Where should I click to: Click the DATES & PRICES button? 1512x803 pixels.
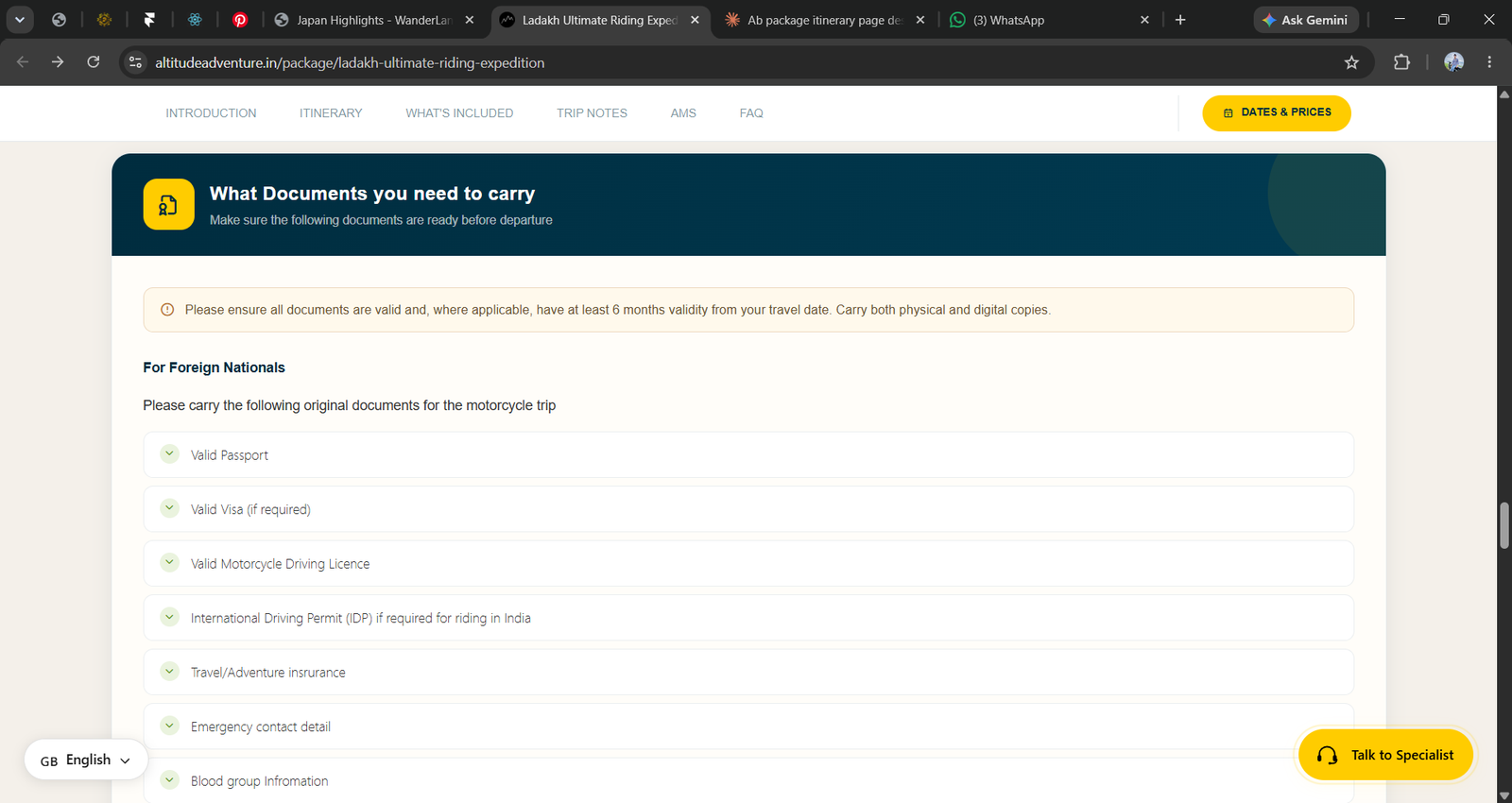coord(1277,112)
